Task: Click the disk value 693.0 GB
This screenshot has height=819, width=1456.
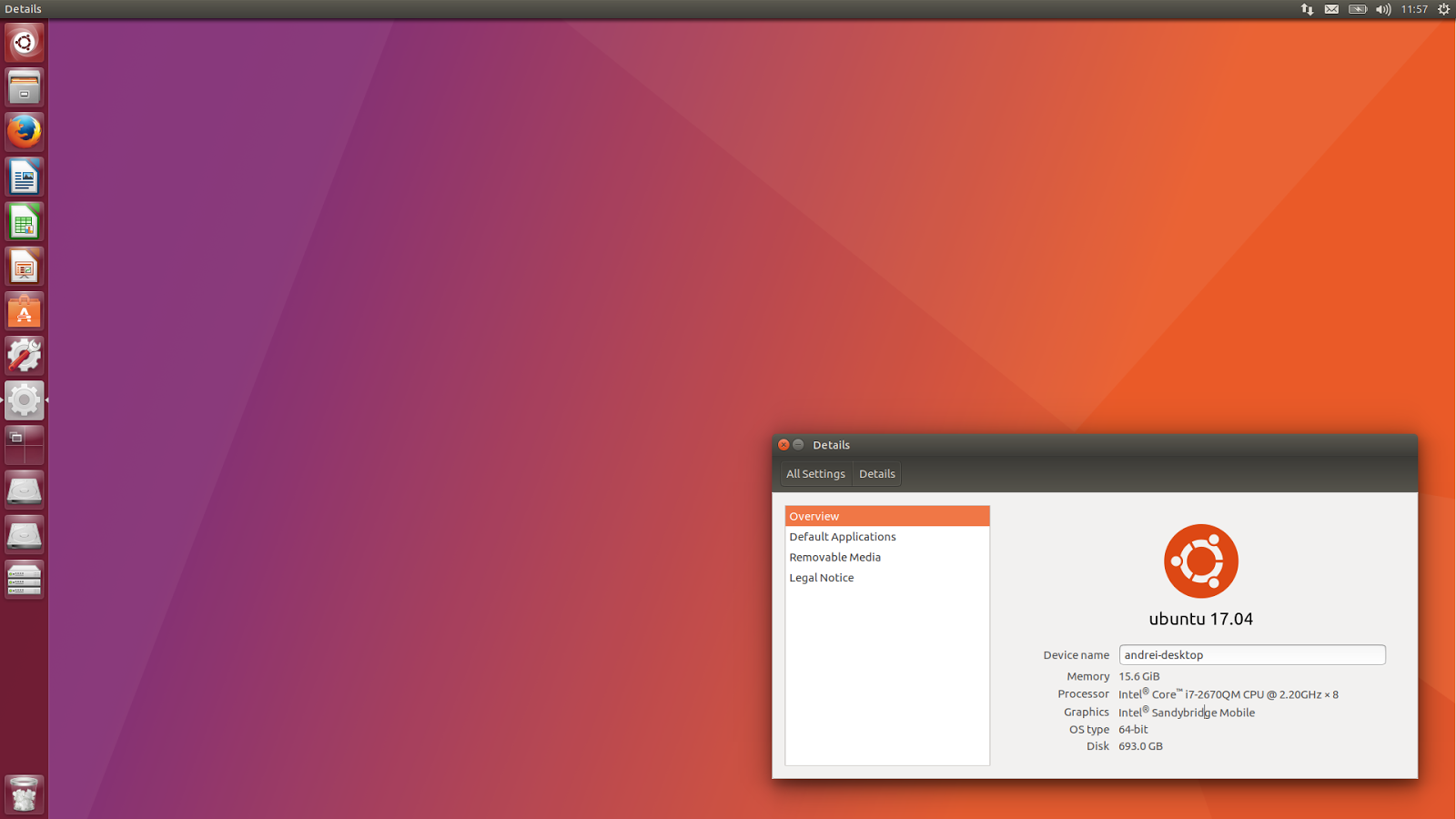Action: (x=1141, y=746)
